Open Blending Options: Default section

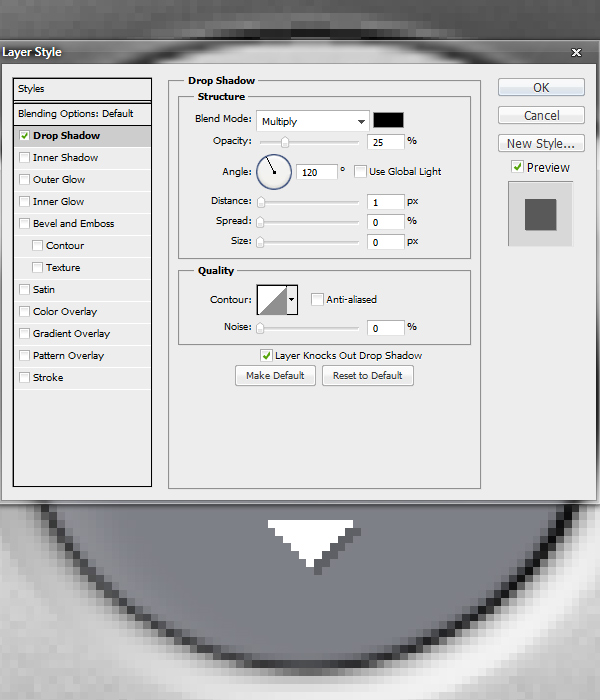point(82,114)
